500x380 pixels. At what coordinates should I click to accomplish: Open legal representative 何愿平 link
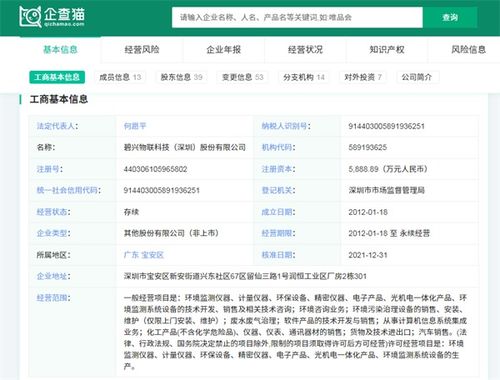coord(135,126)
